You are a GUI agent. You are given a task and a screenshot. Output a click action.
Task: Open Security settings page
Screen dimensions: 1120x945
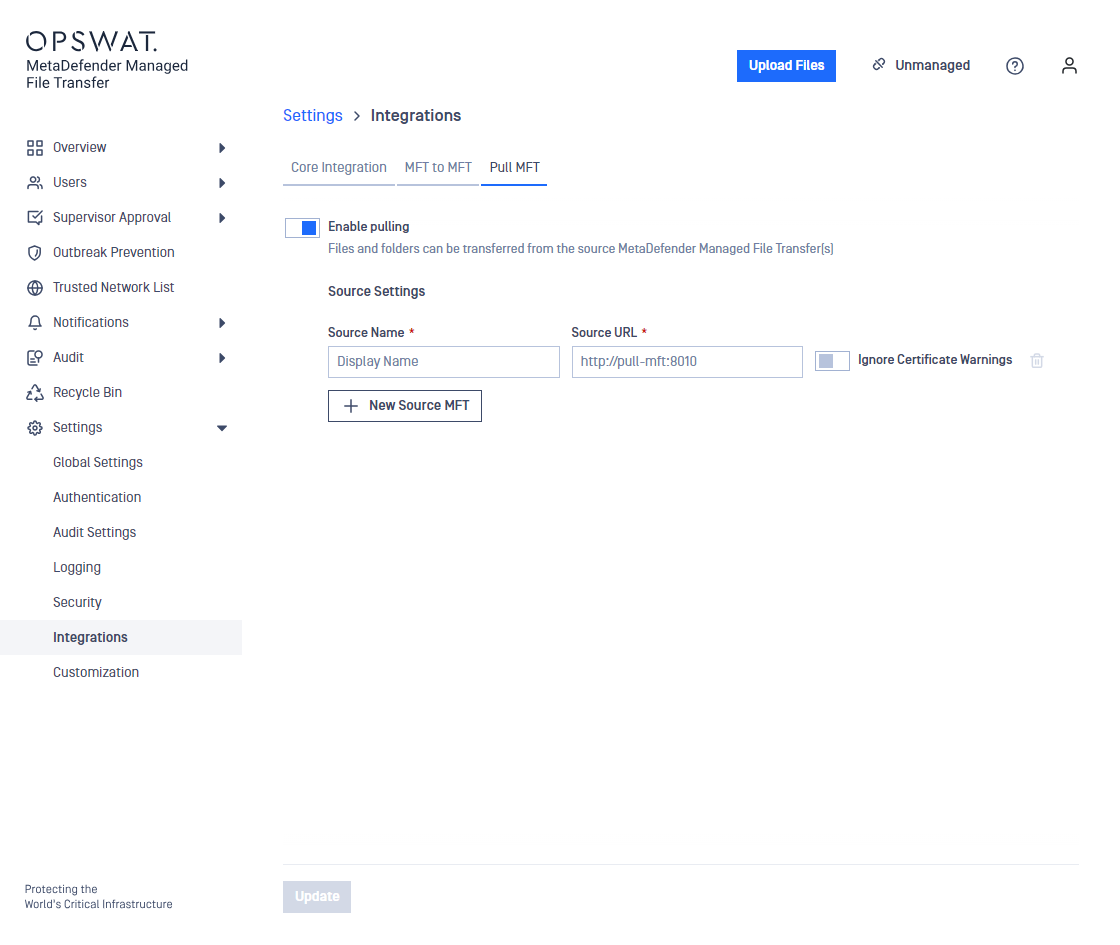77,603
